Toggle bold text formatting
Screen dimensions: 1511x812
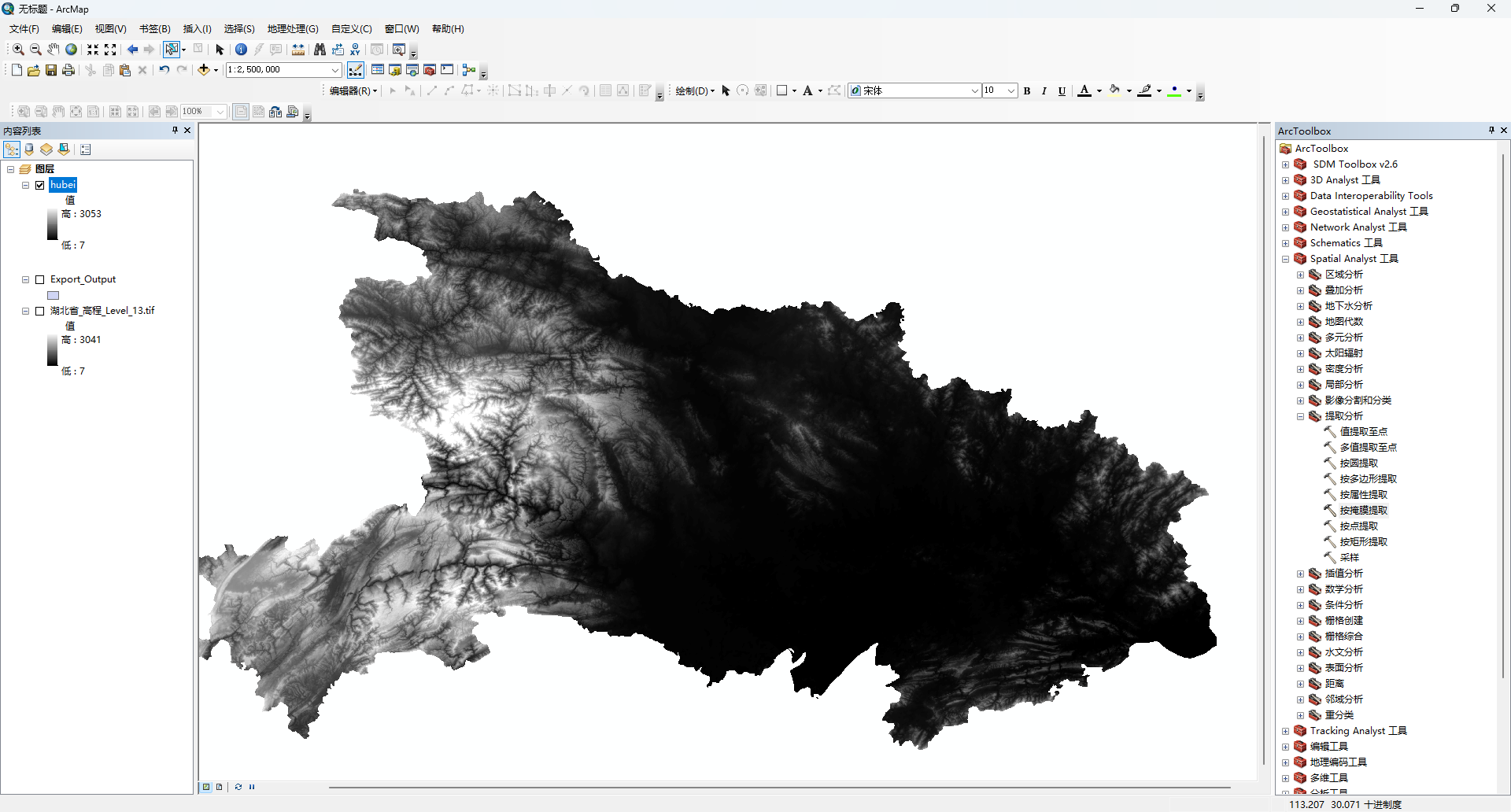click(1027, 91)
